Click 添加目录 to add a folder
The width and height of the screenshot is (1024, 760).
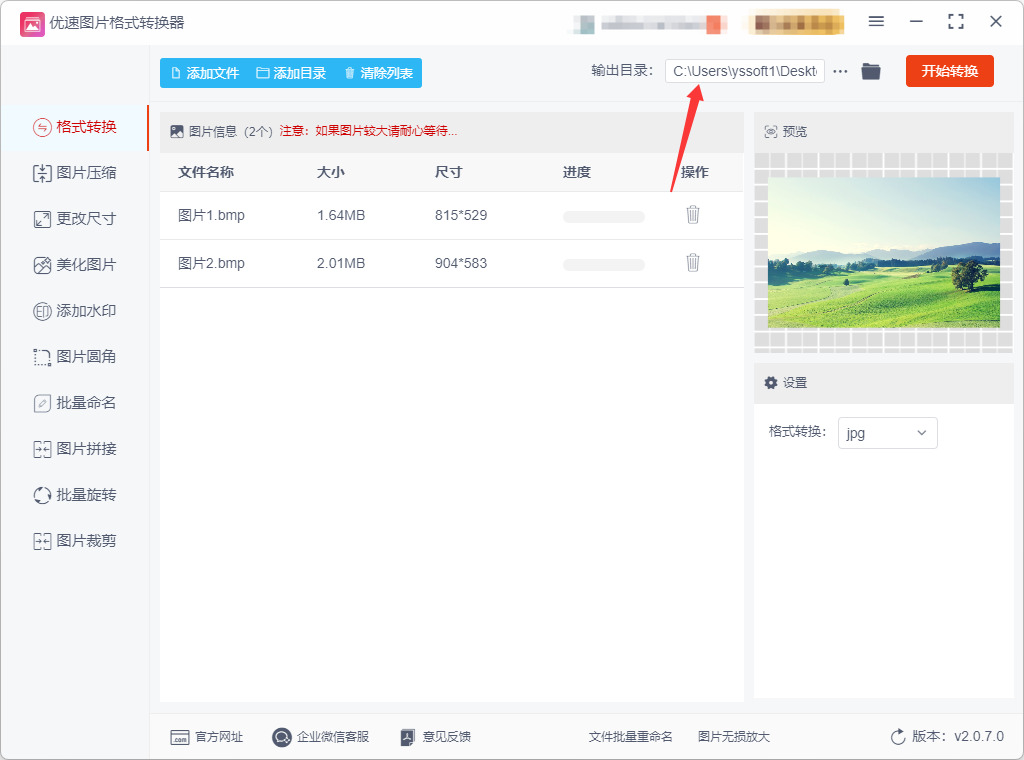coord(291,73)
